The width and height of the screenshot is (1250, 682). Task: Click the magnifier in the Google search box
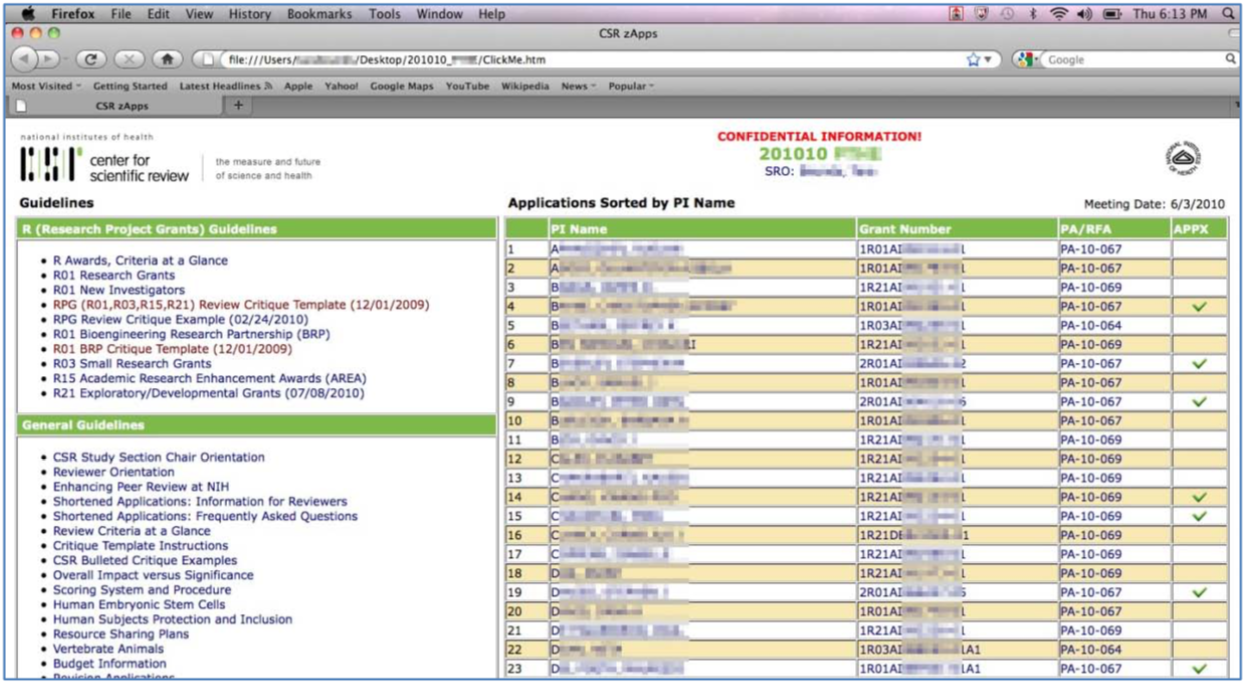(1231, 60)
